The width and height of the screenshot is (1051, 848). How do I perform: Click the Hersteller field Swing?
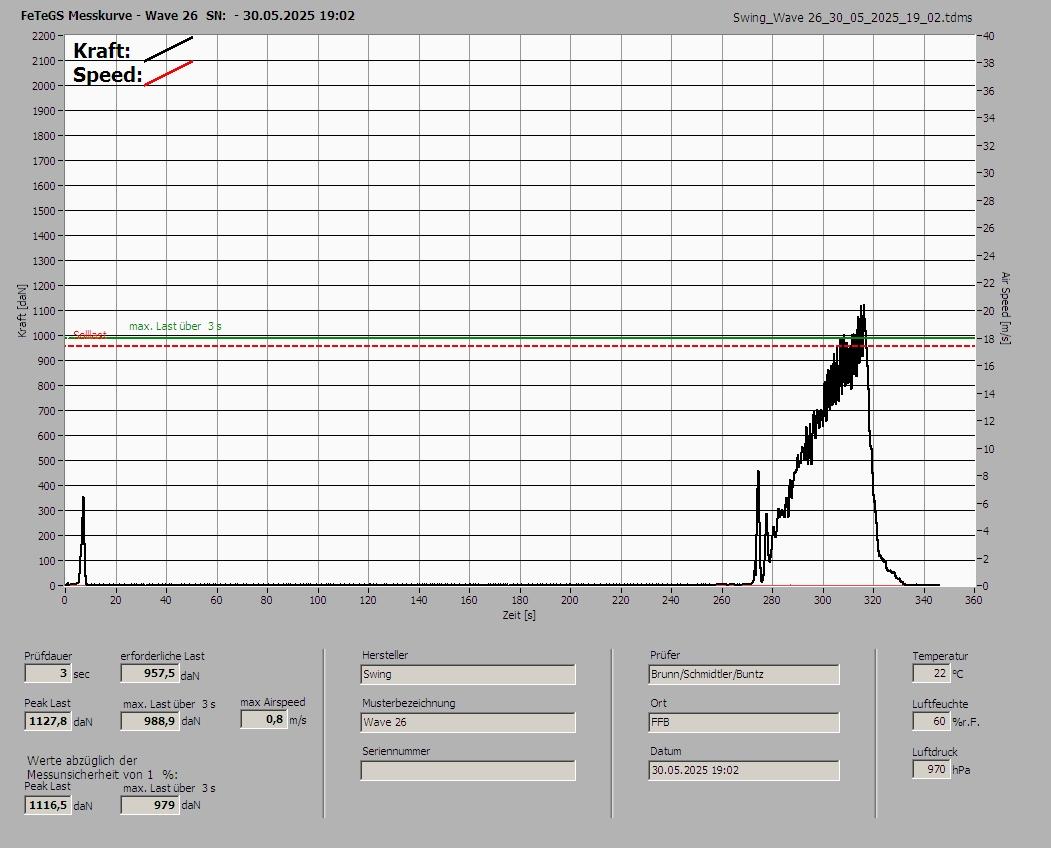(468, 674)
